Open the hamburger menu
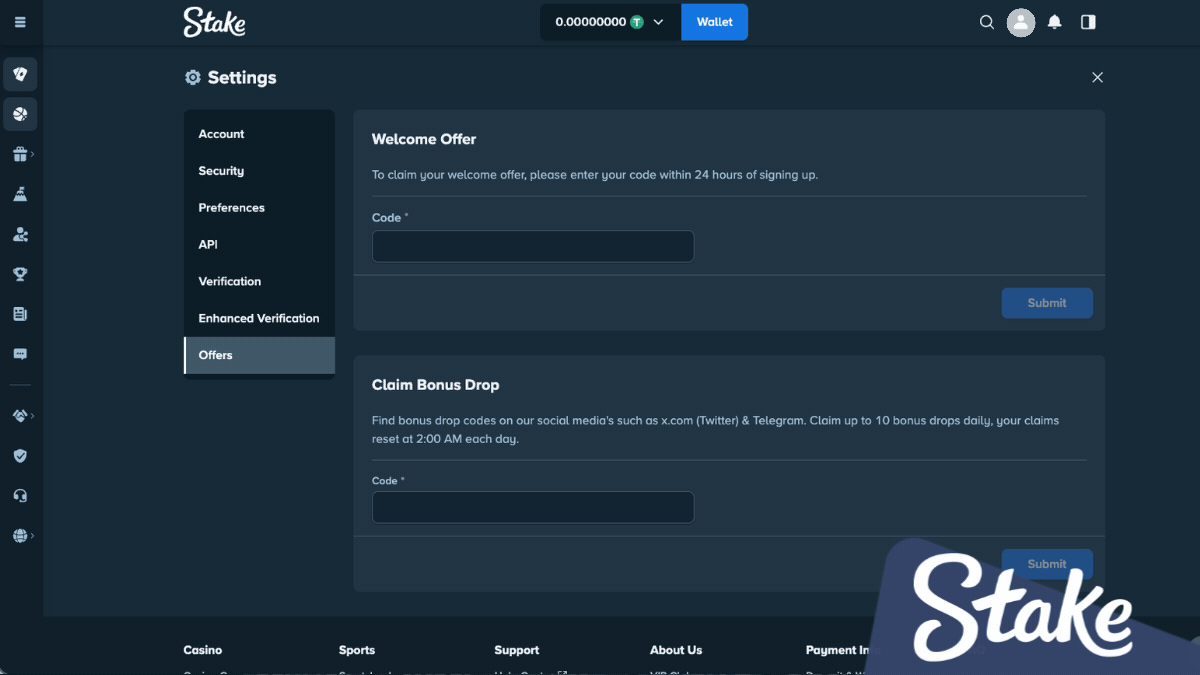The width and height of the screenshot is (1200, 675). [20, 22]
